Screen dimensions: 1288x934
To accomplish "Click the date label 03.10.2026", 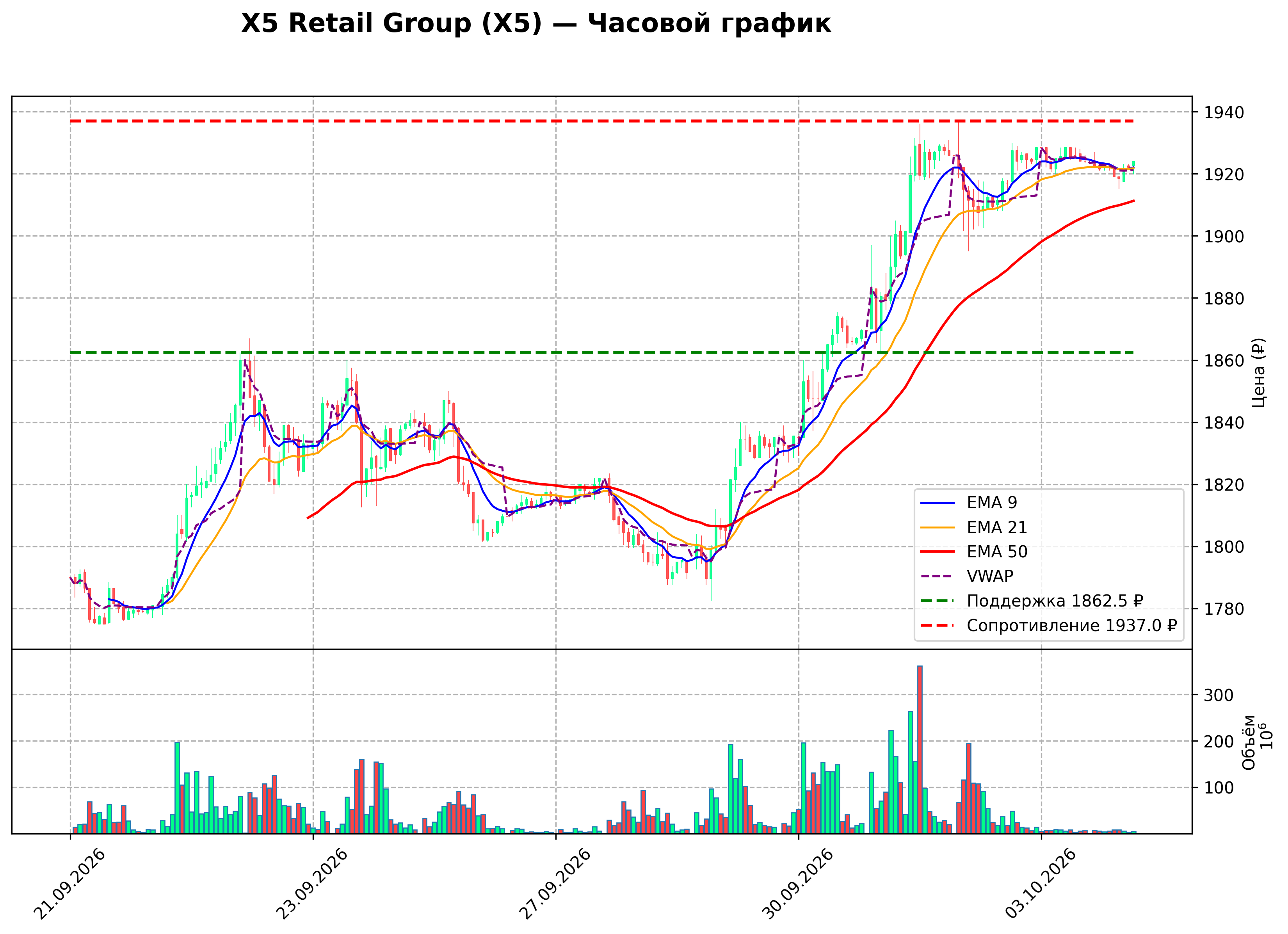I will click(x=1041, y=884).
